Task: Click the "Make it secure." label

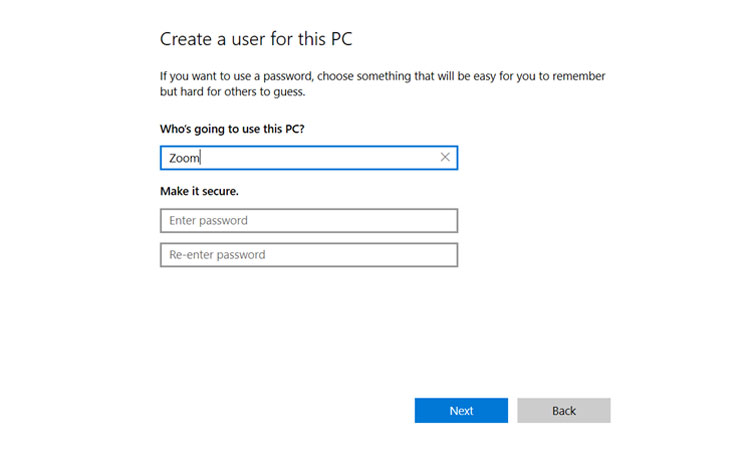Action: (x=199, y=190)
